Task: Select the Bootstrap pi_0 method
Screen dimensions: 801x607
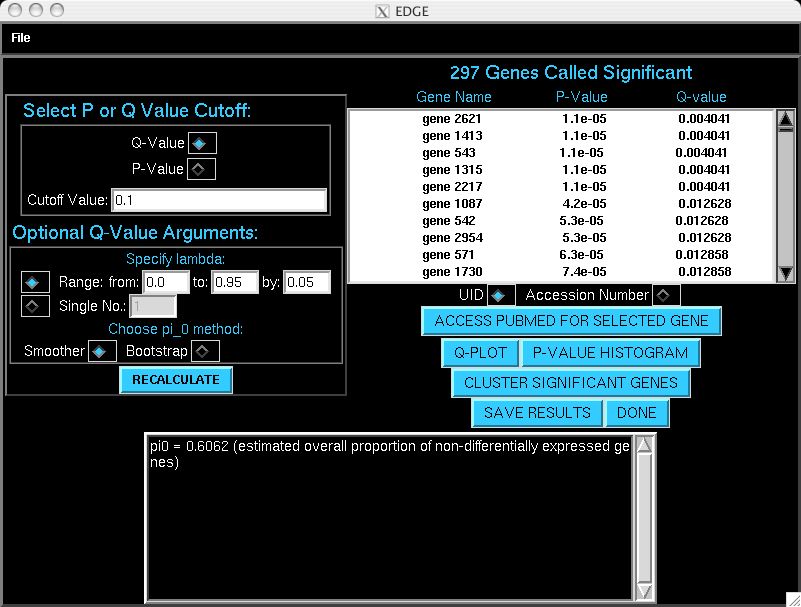Action: coord(203,351)
